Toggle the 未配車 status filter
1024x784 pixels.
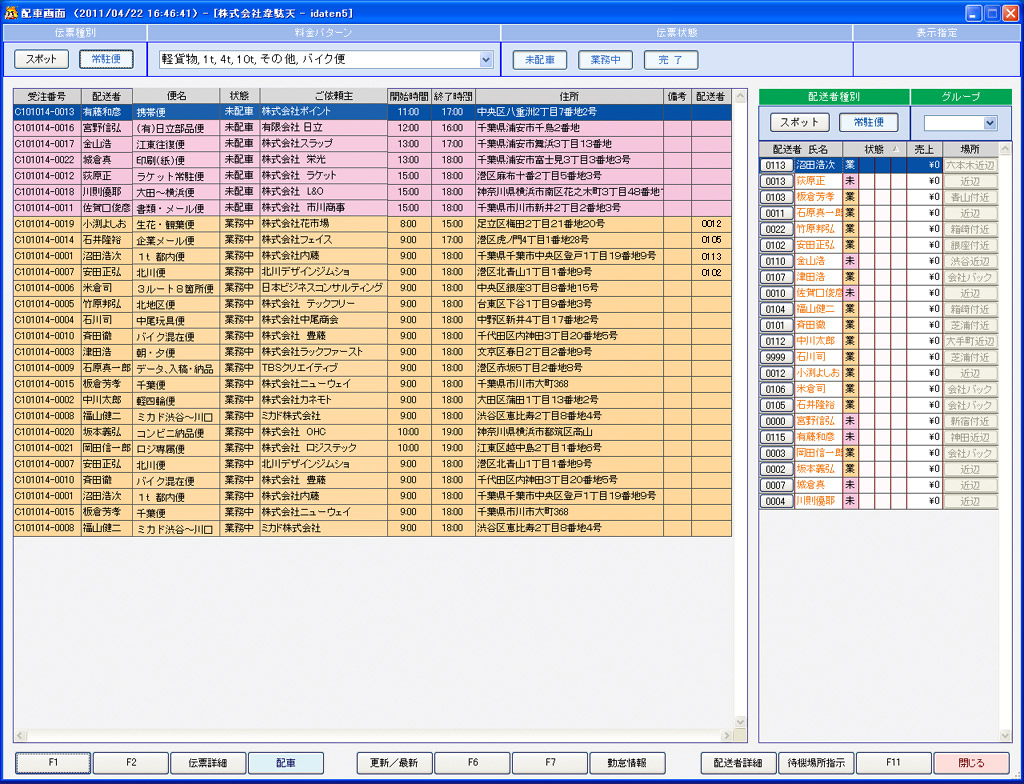pyautogui.click(x=540, y=60)
